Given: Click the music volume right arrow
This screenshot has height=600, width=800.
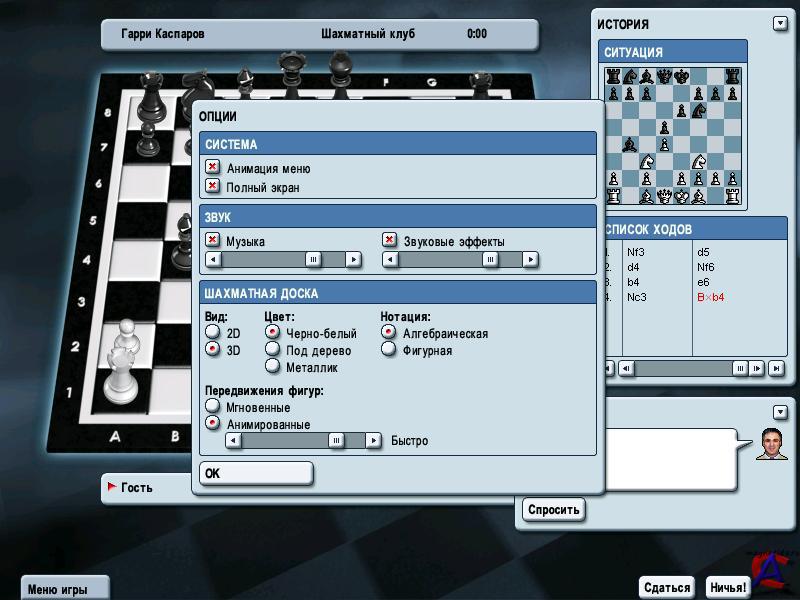Looking at the screenshot, I should [x=353, y=260].
